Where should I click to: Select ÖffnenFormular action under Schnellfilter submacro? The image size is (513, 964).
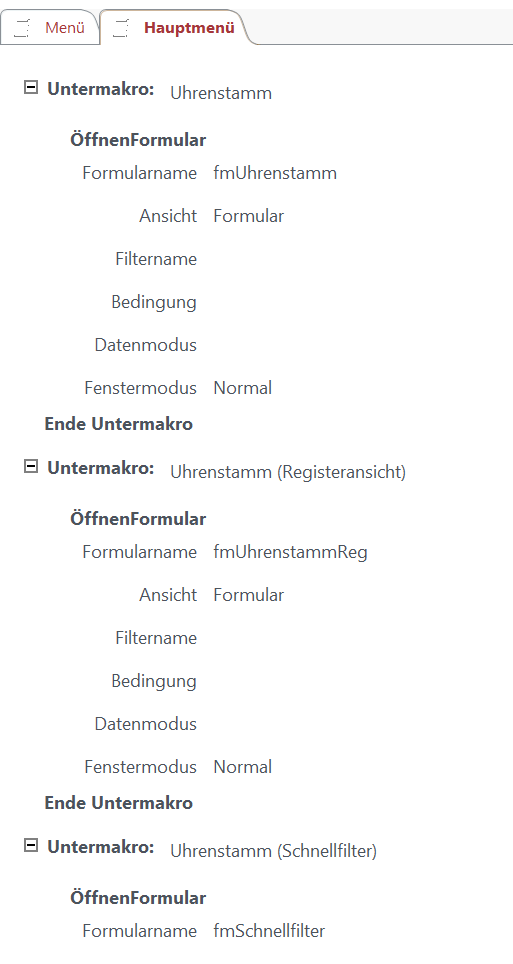[138, 898]
